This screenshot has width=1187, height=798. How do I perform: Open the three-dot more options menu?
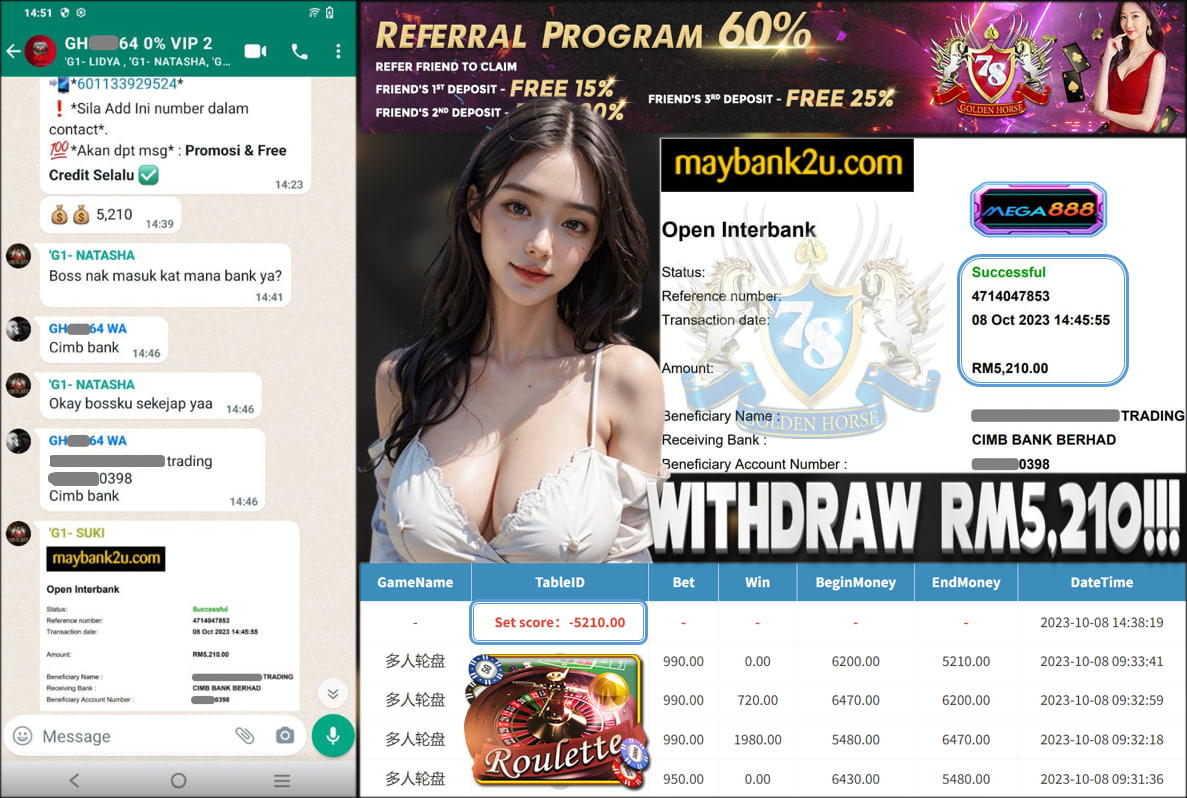[x=338, y=51]
